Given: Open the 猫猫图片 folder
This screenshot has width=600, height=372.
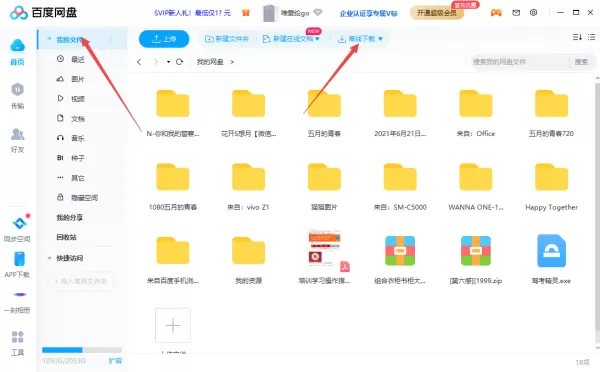Looking at the screenshot, I should pos(324,177).
